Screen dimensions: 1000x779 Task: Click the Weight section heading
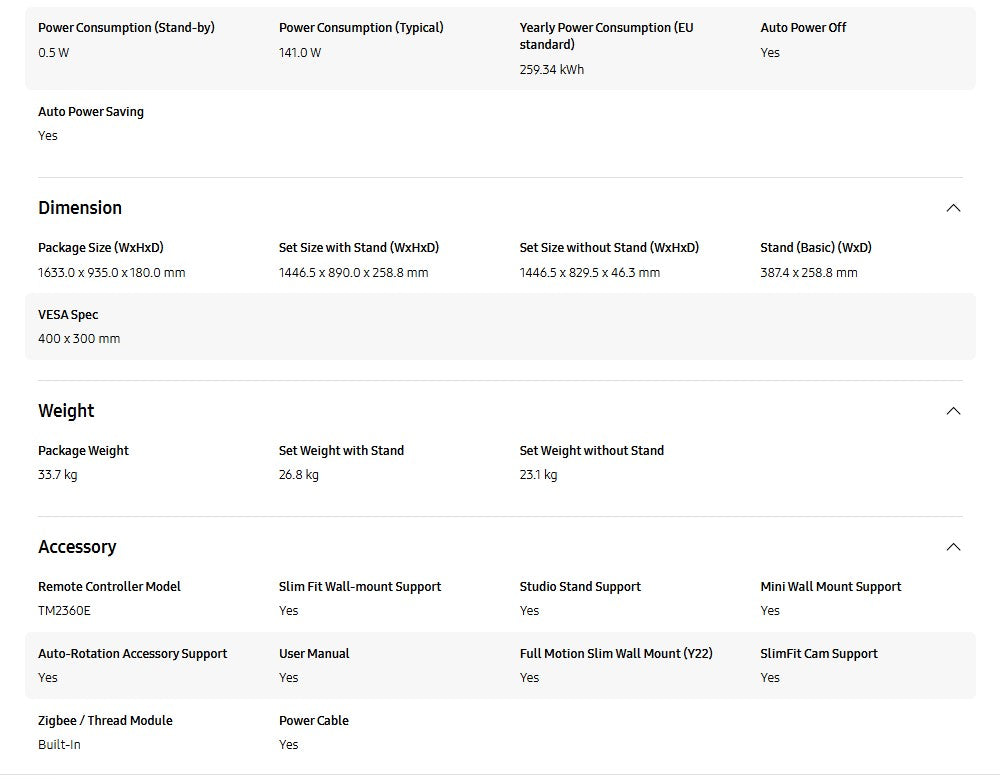[66, 411]
